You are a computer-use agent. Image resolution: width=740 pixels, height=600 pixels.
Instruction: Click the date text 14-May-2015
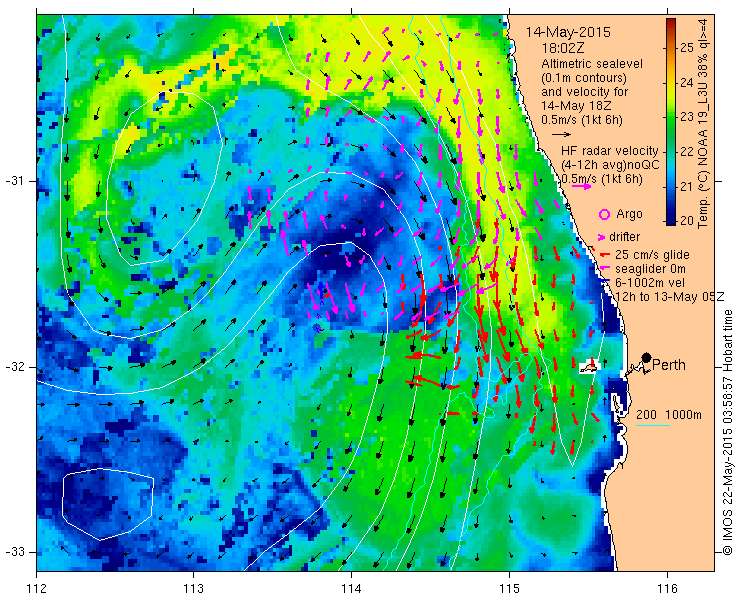(568, 32)
